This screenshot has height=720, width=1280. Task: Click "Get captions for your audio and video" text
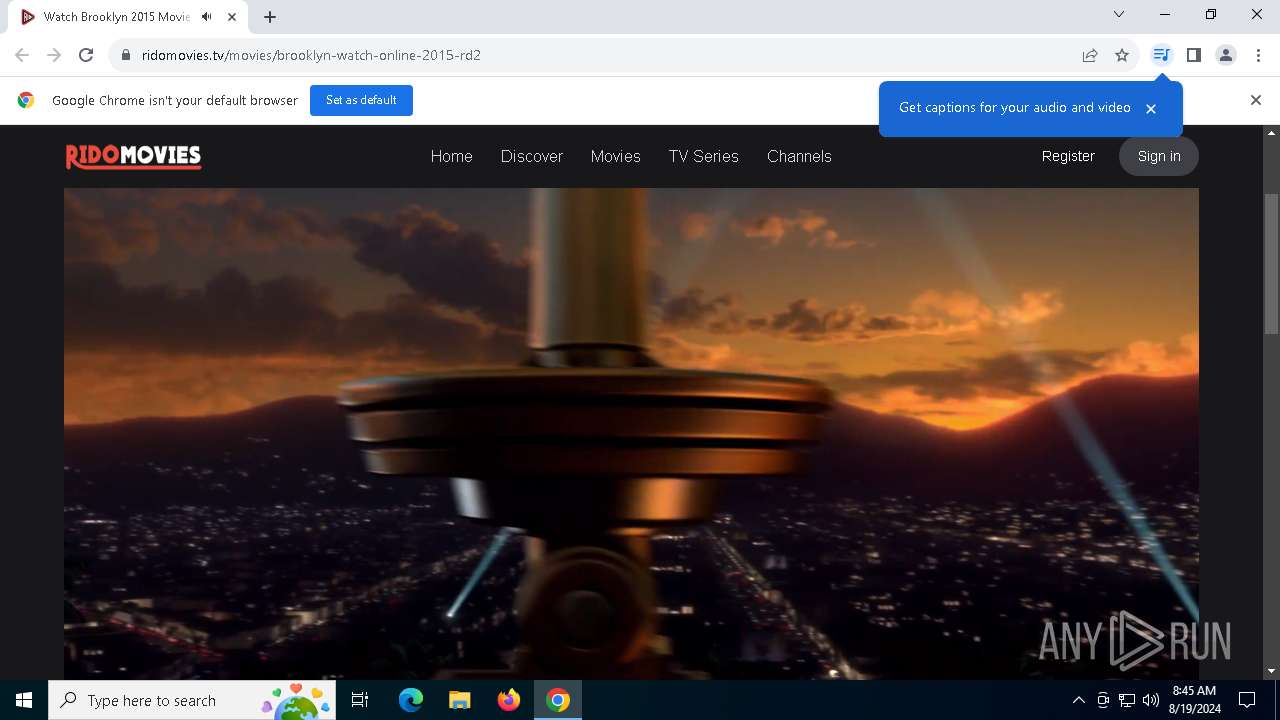(1014, 108)
